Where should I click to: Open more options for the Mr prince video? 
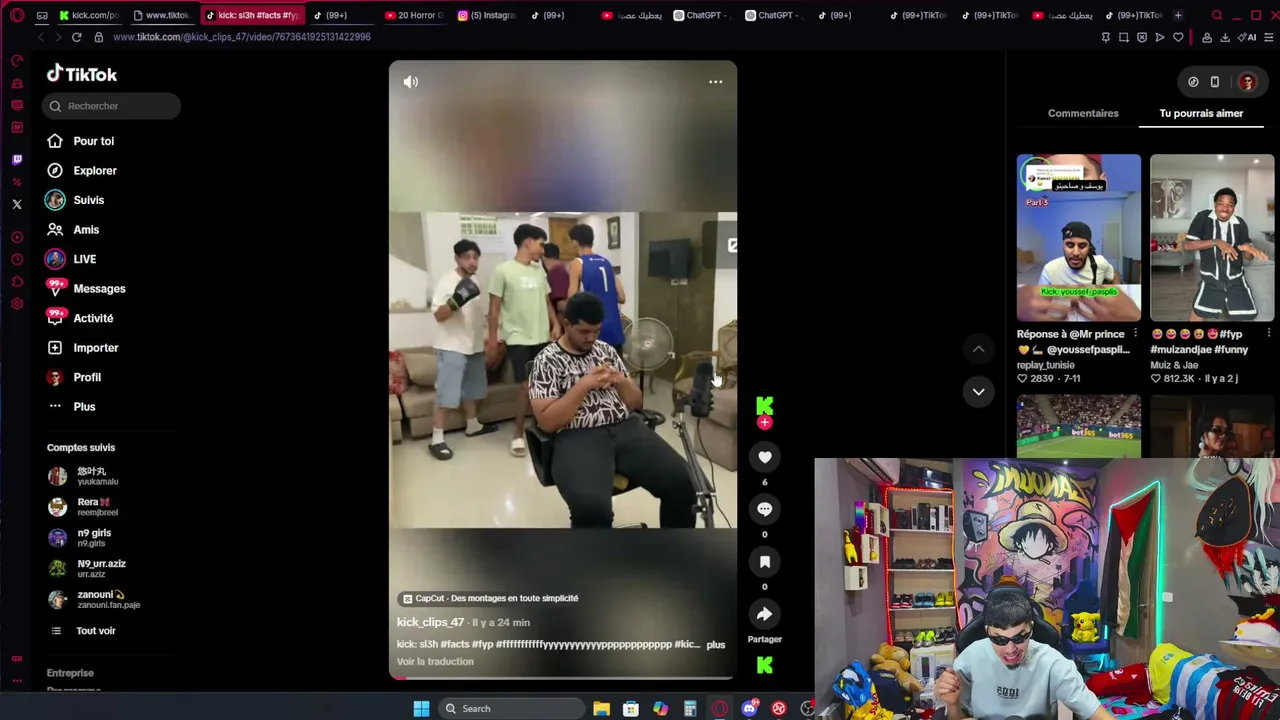pyautogui.click(x=1135, y=334)
